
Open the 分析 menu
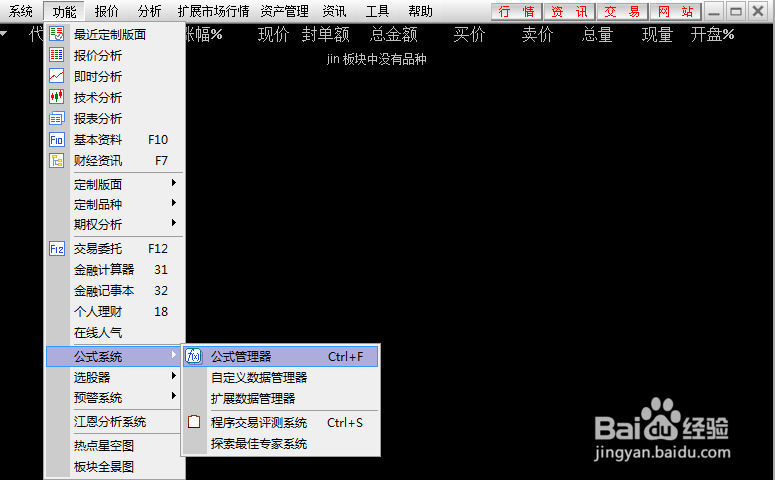click(x=150, y=11)
